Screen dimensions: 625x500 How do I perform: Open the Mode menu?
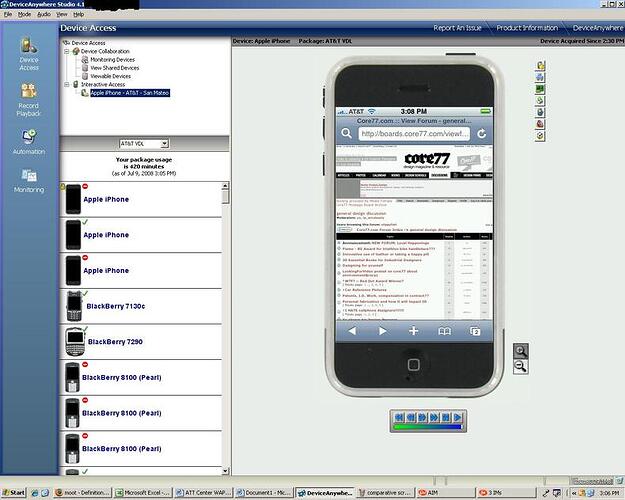(x=24, y=14)
